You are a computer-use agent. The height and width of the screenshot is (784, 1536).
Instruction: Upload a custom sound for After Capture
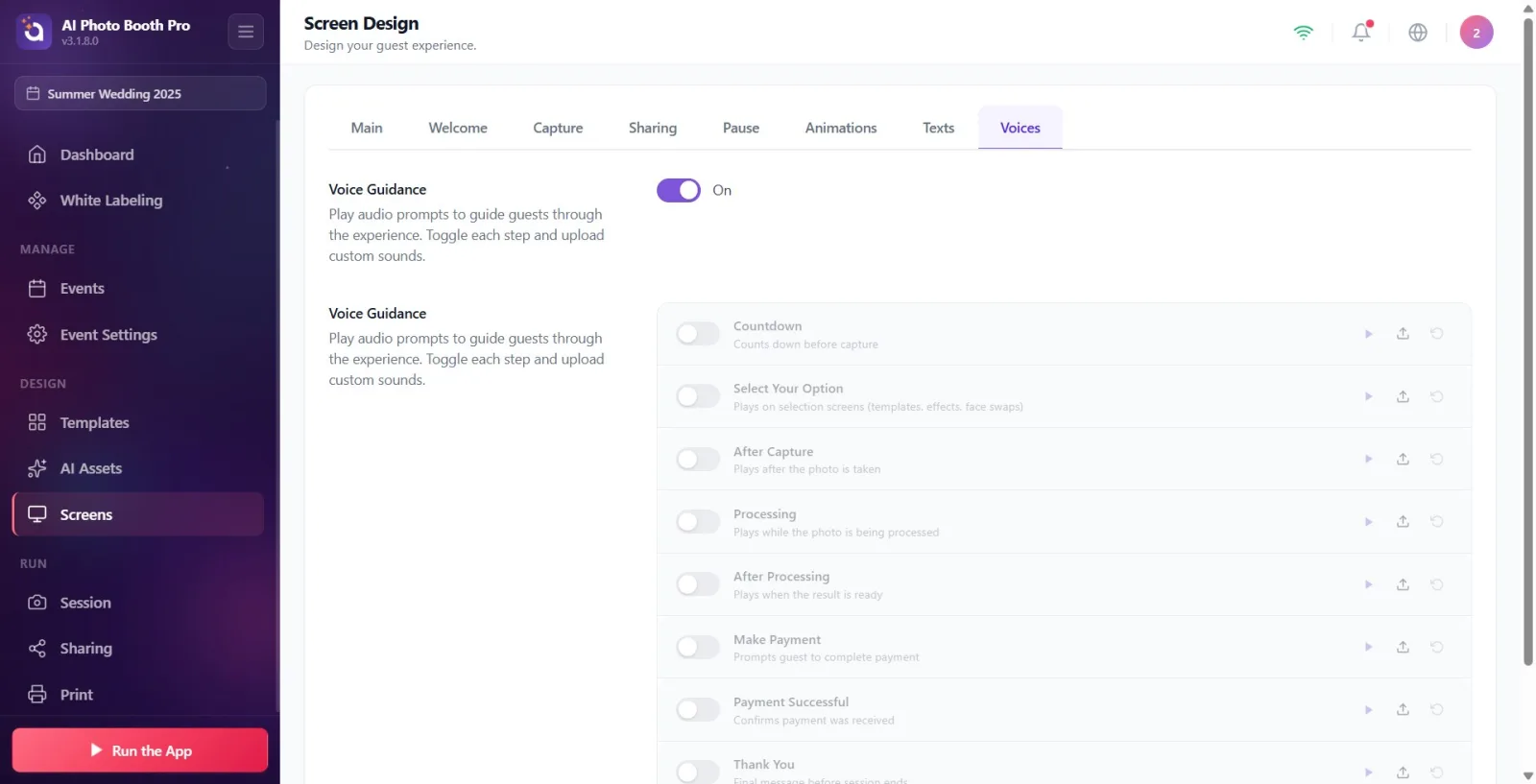(x=1403, y=459)
